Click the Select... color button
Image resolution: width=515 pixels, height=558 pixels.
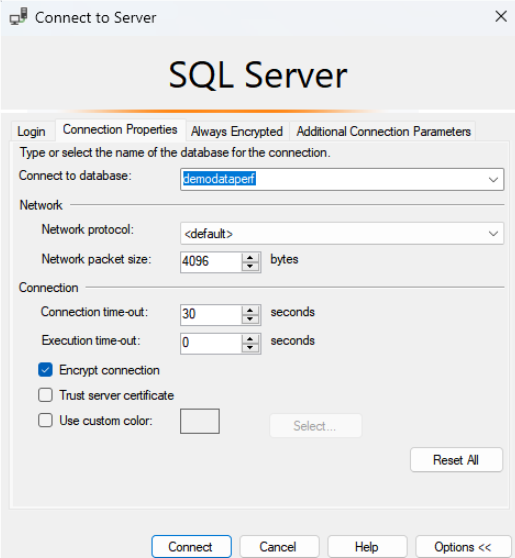click(x=316, y=426)
